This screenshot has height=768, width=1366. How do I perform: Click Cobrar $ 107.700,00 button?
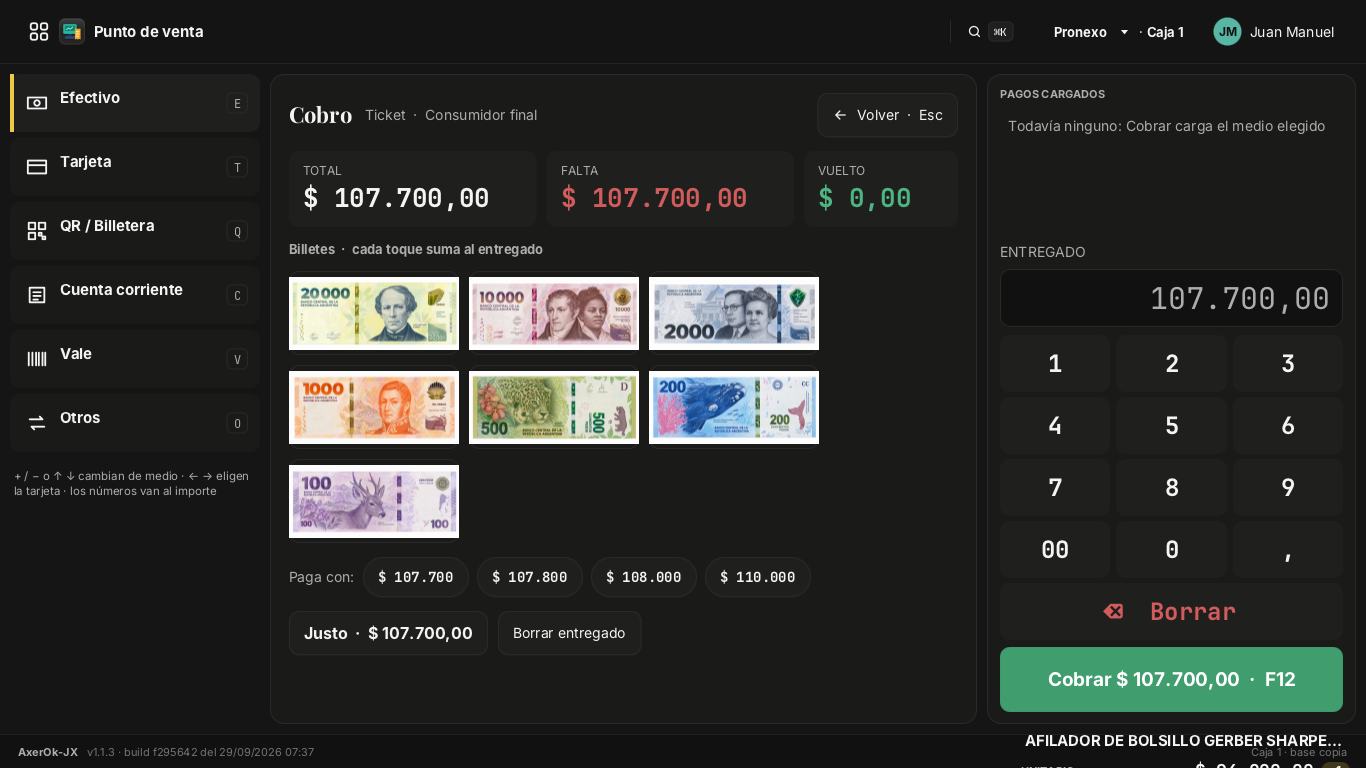click(1171, 680)
